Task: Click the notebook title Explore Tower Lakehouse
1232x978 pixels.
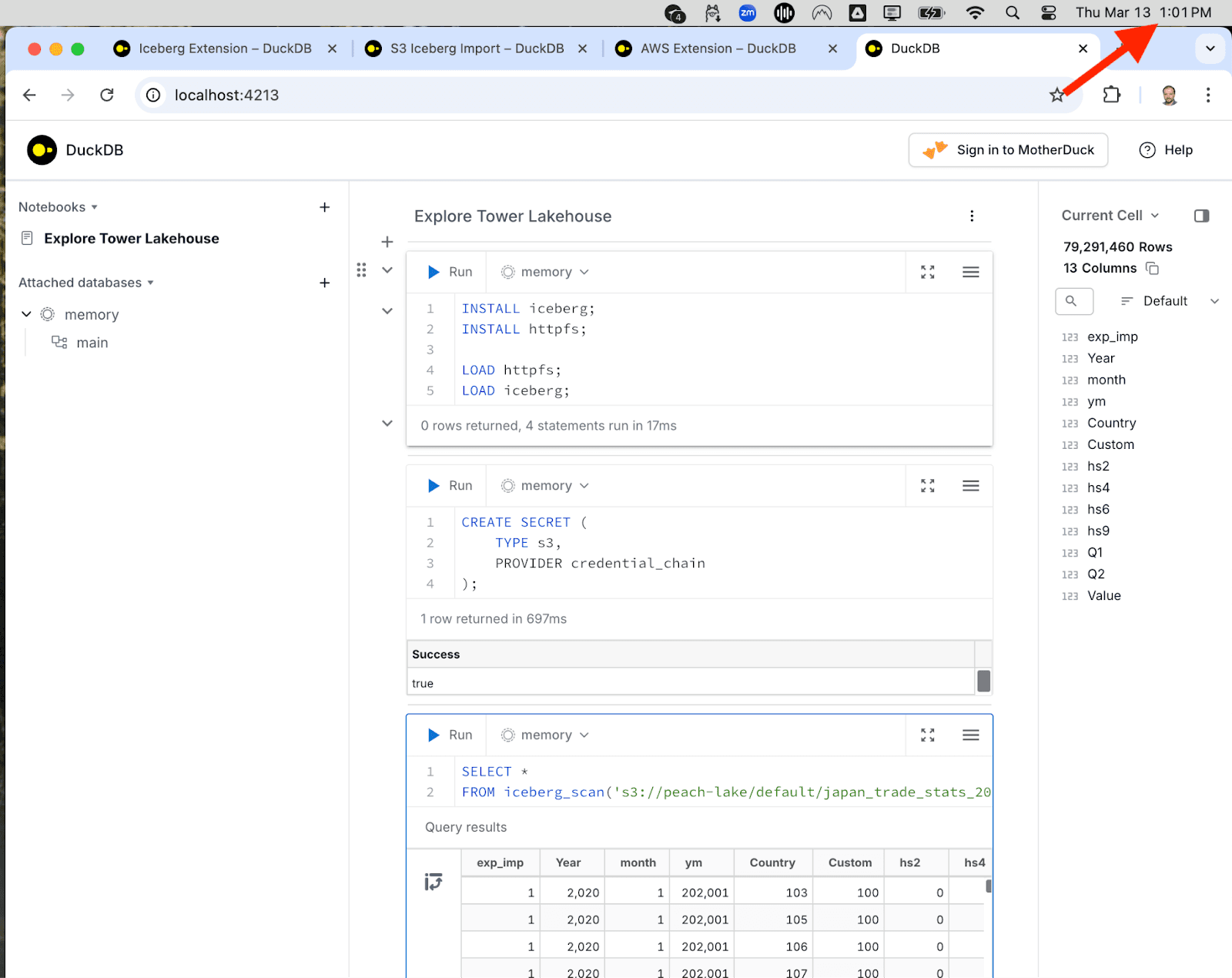Action: [513, 216]
